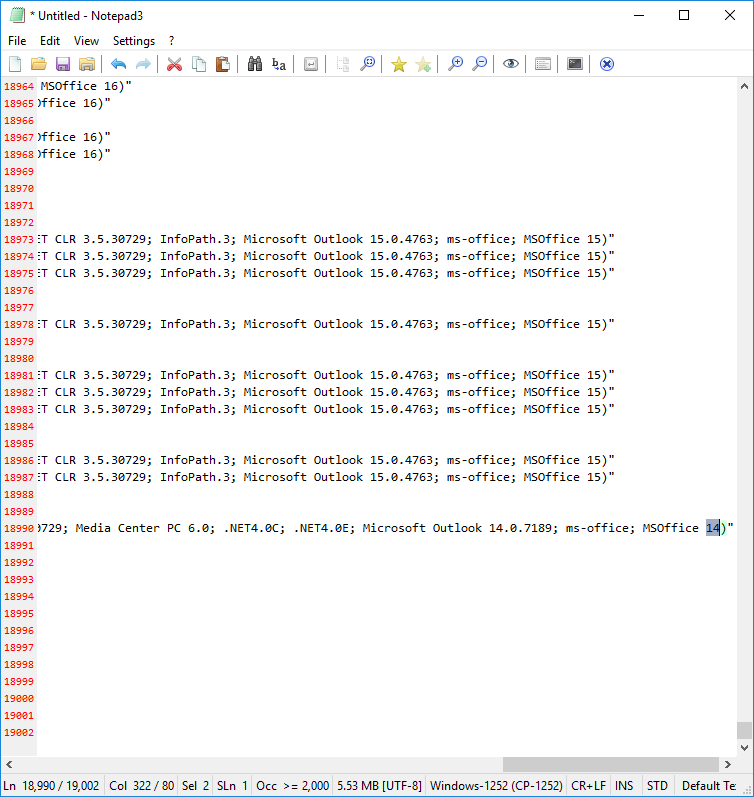The width and height of the screenshot is (754, 797).
Task: Open a file via the folder icon
Action: tap(39, 64)
